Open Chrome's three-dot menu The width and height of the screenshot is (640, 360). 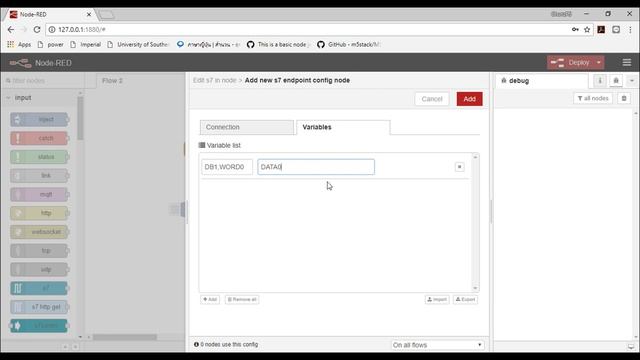point(630,29)
